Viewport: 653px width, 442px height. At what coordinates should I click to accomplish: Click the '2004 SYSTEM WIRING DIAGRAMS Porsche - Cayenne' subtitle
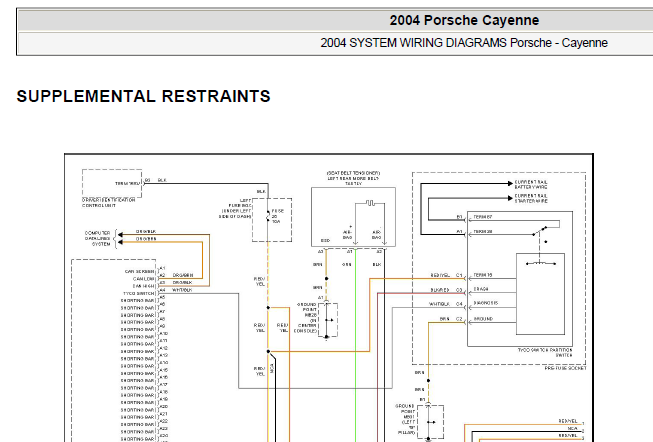pyautogui.click(x=464, y=43)
